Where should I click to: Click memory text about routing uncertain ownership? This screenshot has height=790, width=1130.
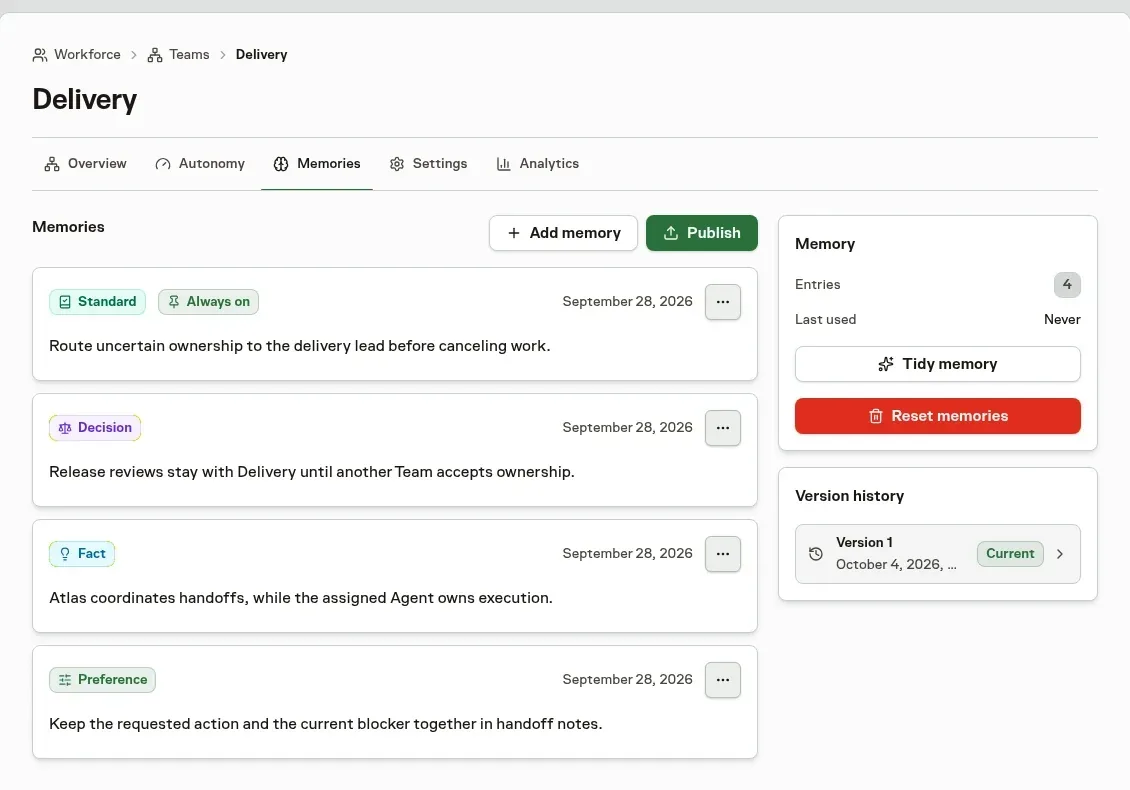(299, 346)
